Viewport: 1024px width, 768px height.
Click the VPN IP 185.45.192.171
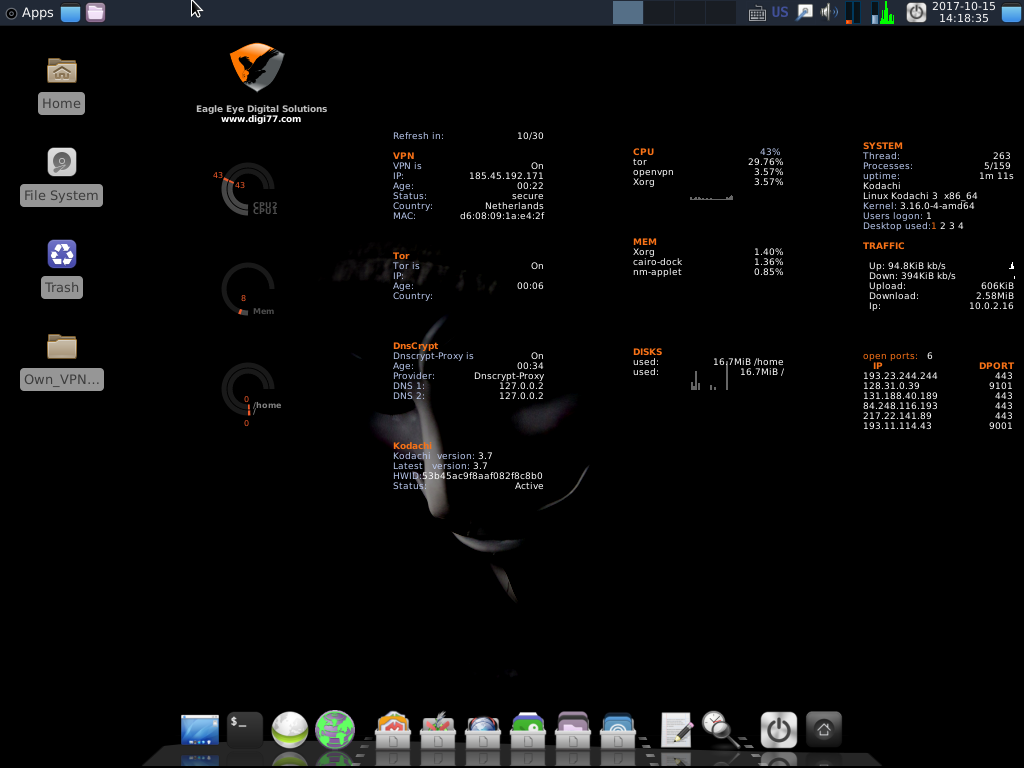(x=506, y=176)
